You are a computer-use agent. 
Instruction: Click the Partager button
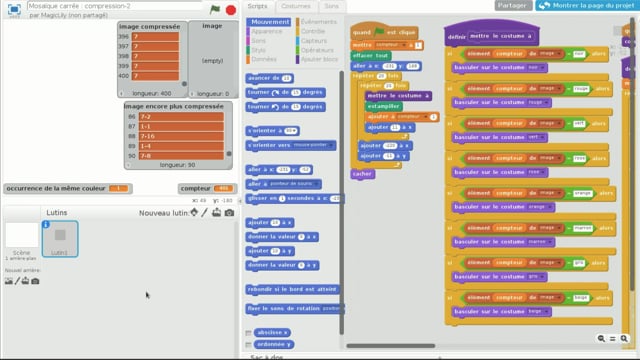[513, 6]
